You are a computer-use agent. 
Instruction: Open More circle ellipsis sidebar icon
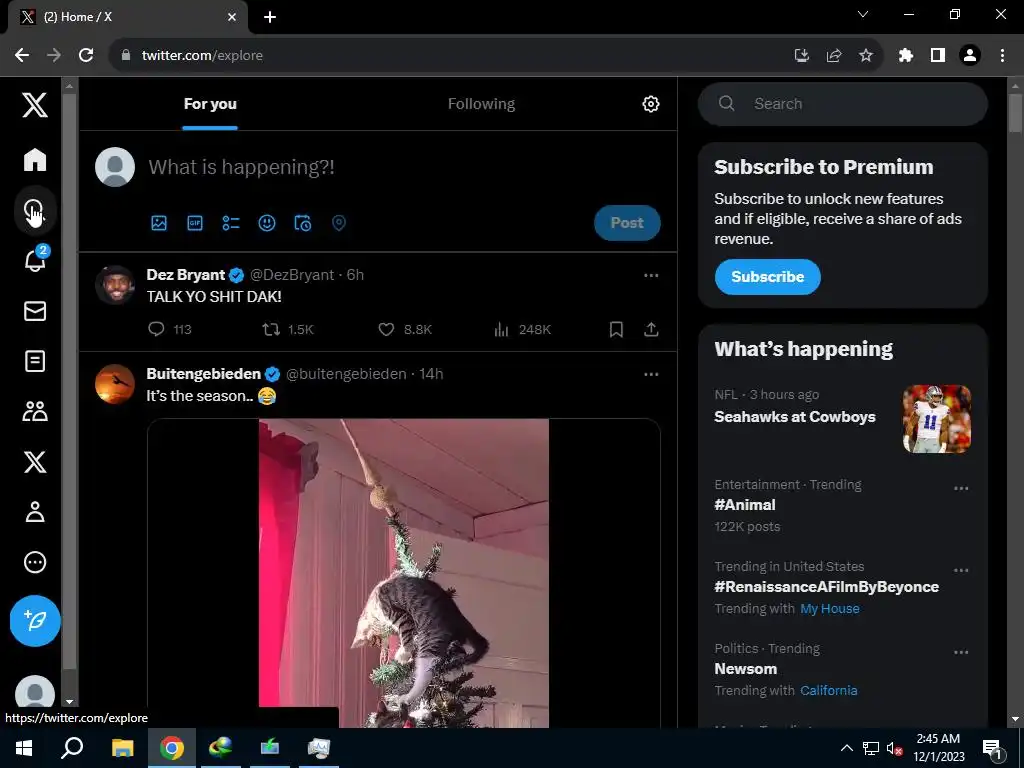coord(35,562)
